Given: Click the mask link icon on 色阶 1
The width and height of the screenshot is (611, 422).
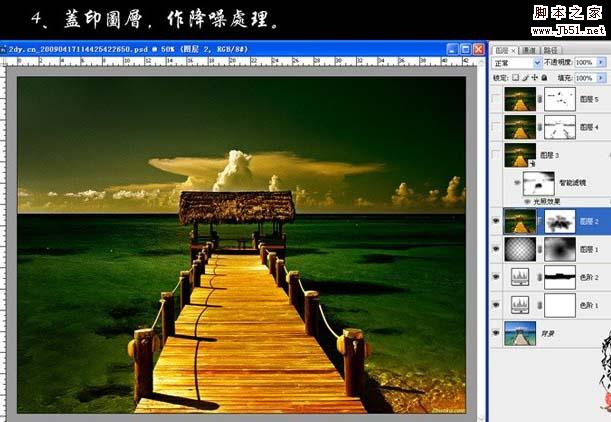Looking at the screenshot, I should click(540, 305).
